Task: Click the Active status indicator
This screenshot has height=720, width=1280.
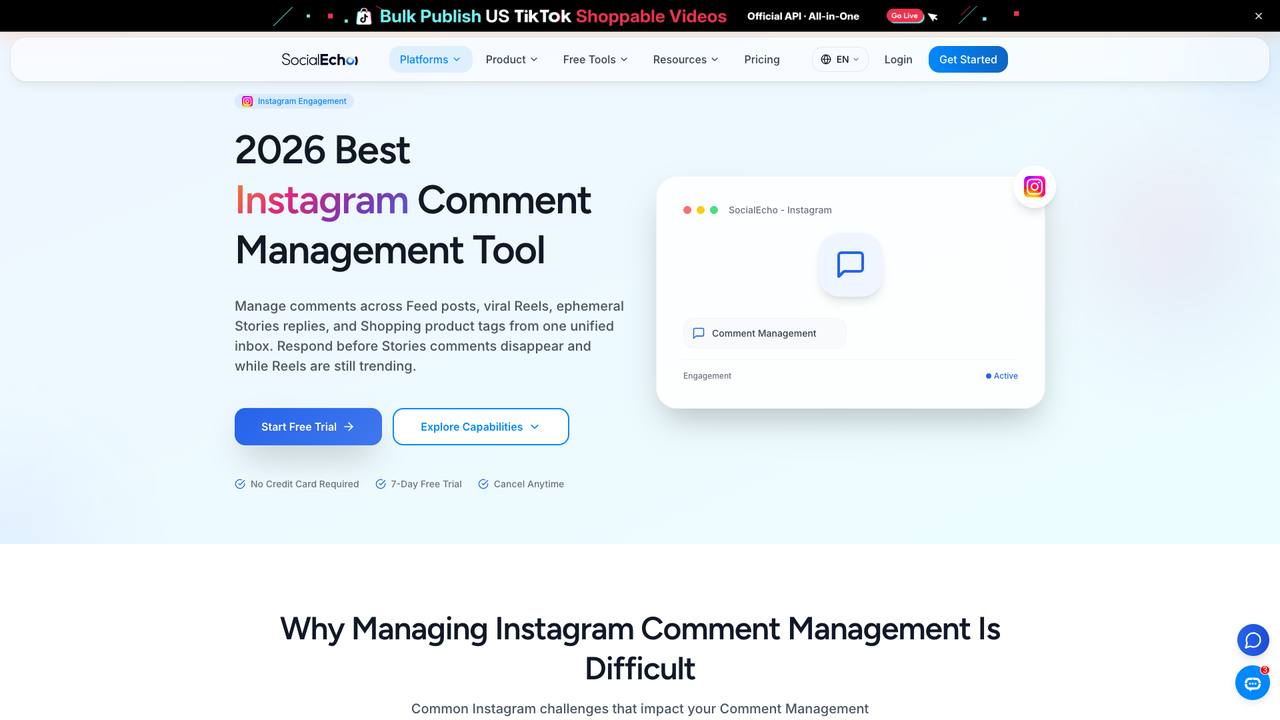Action: 1002,376
